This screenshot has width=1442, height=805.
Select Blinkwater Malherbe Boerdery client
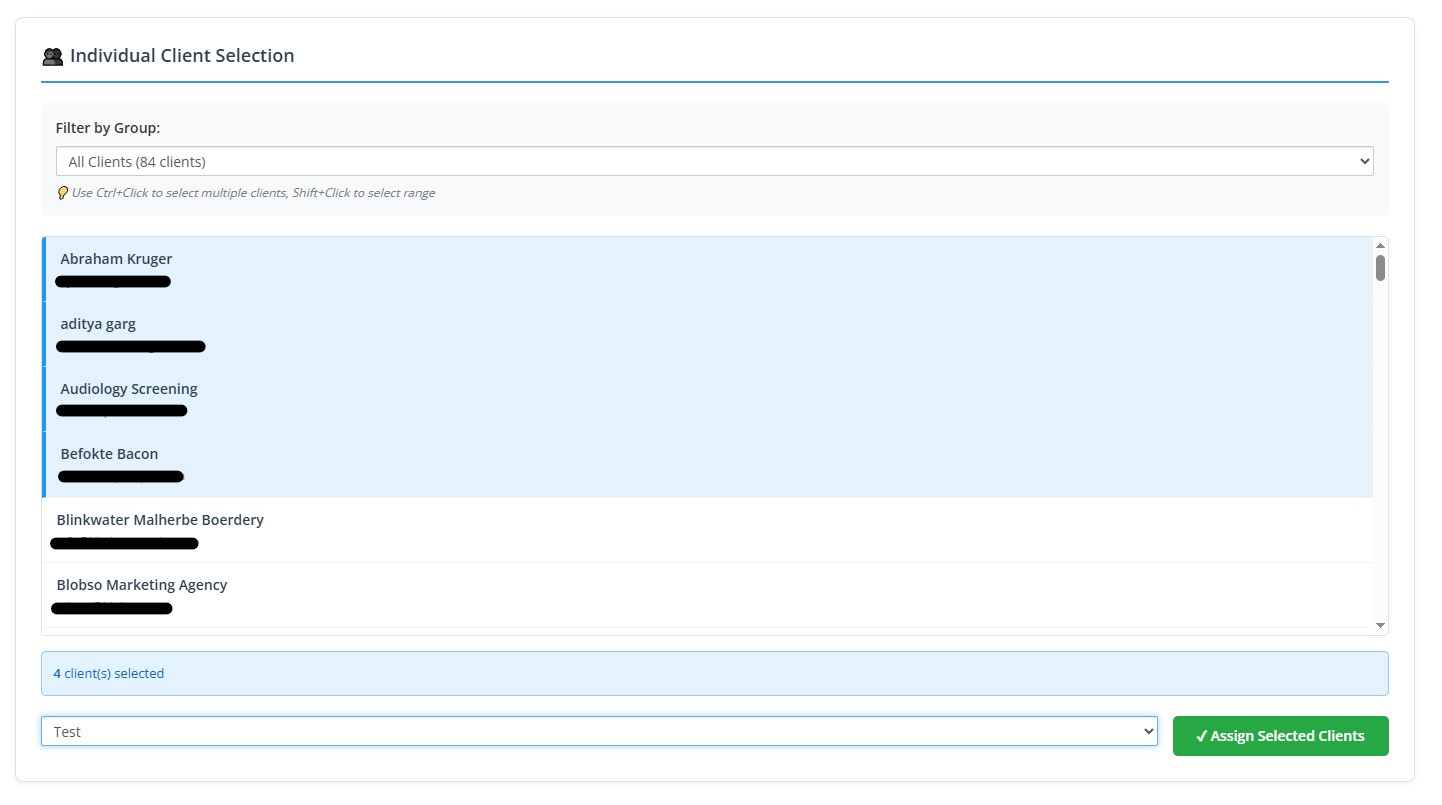160,520
